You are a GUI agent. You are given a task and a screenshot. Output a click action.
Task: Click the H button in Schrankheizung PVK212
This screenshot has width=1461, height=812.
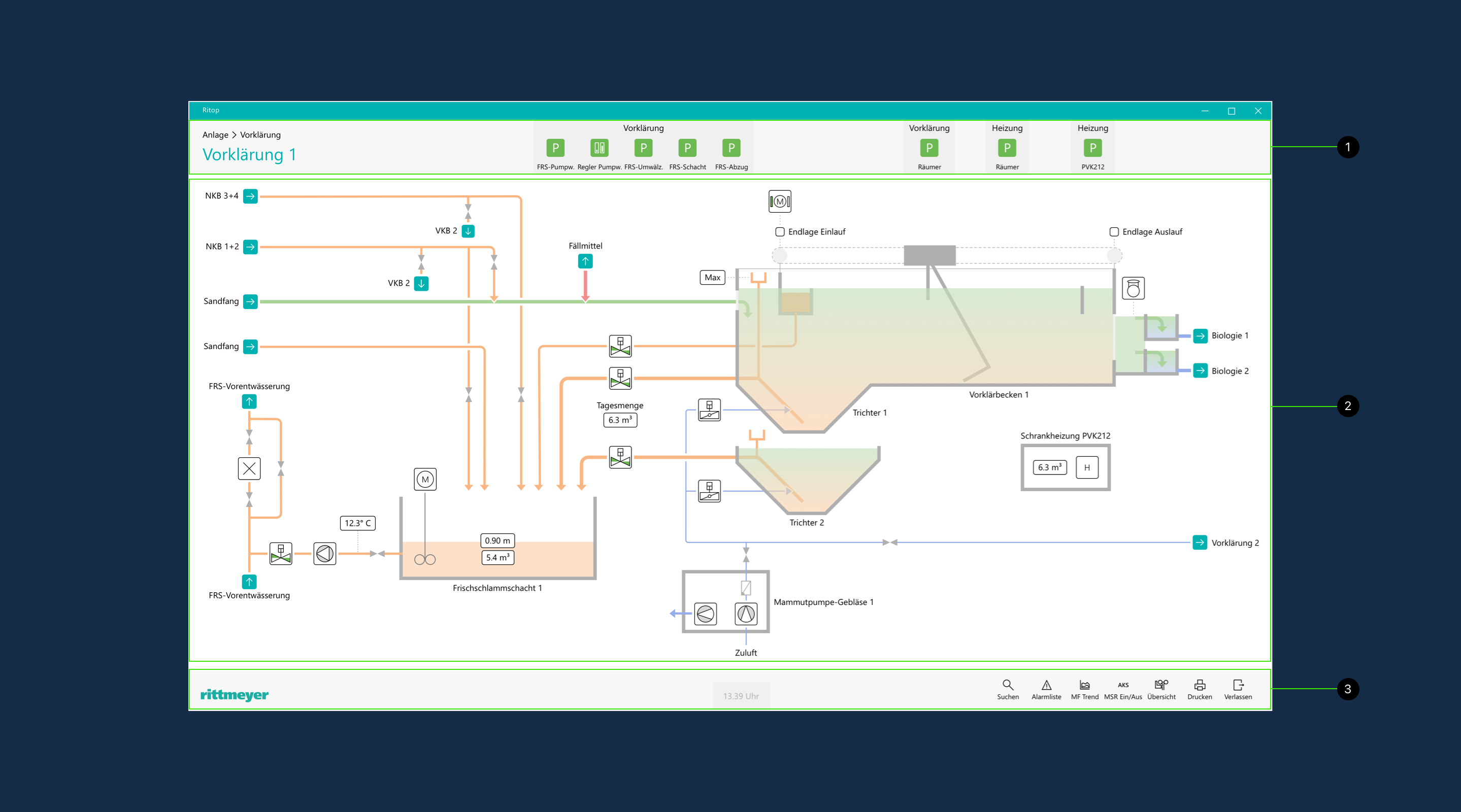tap(1087, 467)
